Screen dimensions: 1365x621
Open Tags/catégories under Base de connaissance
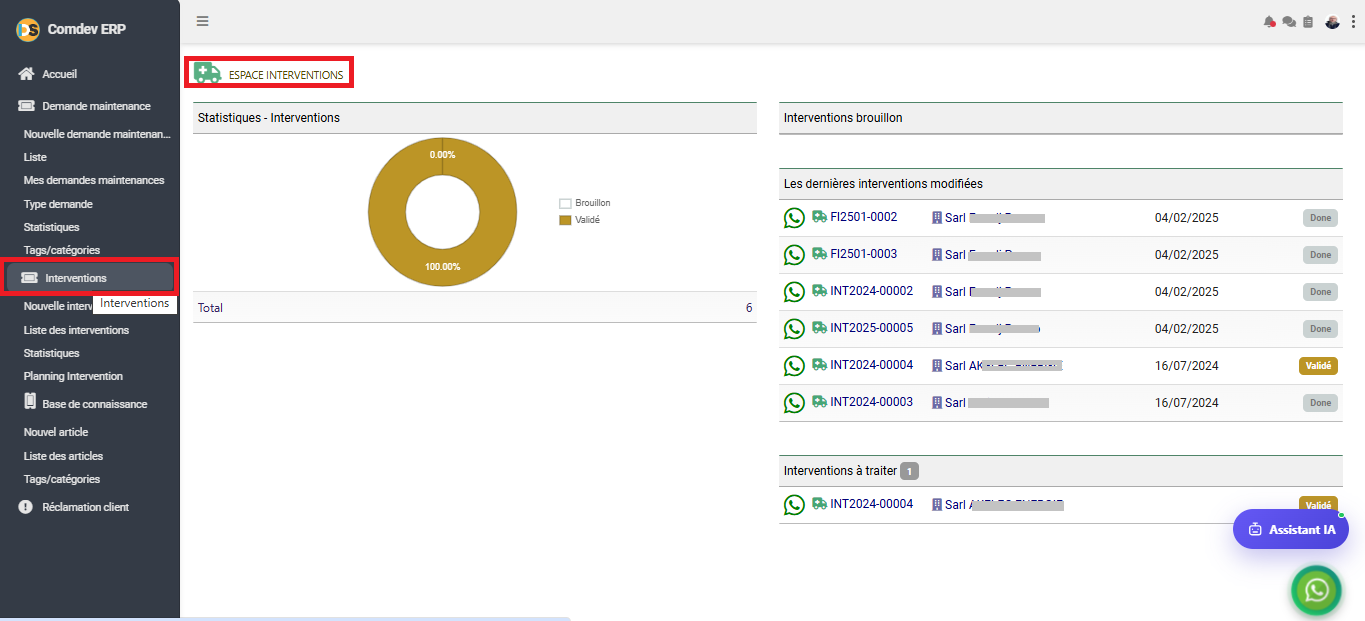[62, 479]
